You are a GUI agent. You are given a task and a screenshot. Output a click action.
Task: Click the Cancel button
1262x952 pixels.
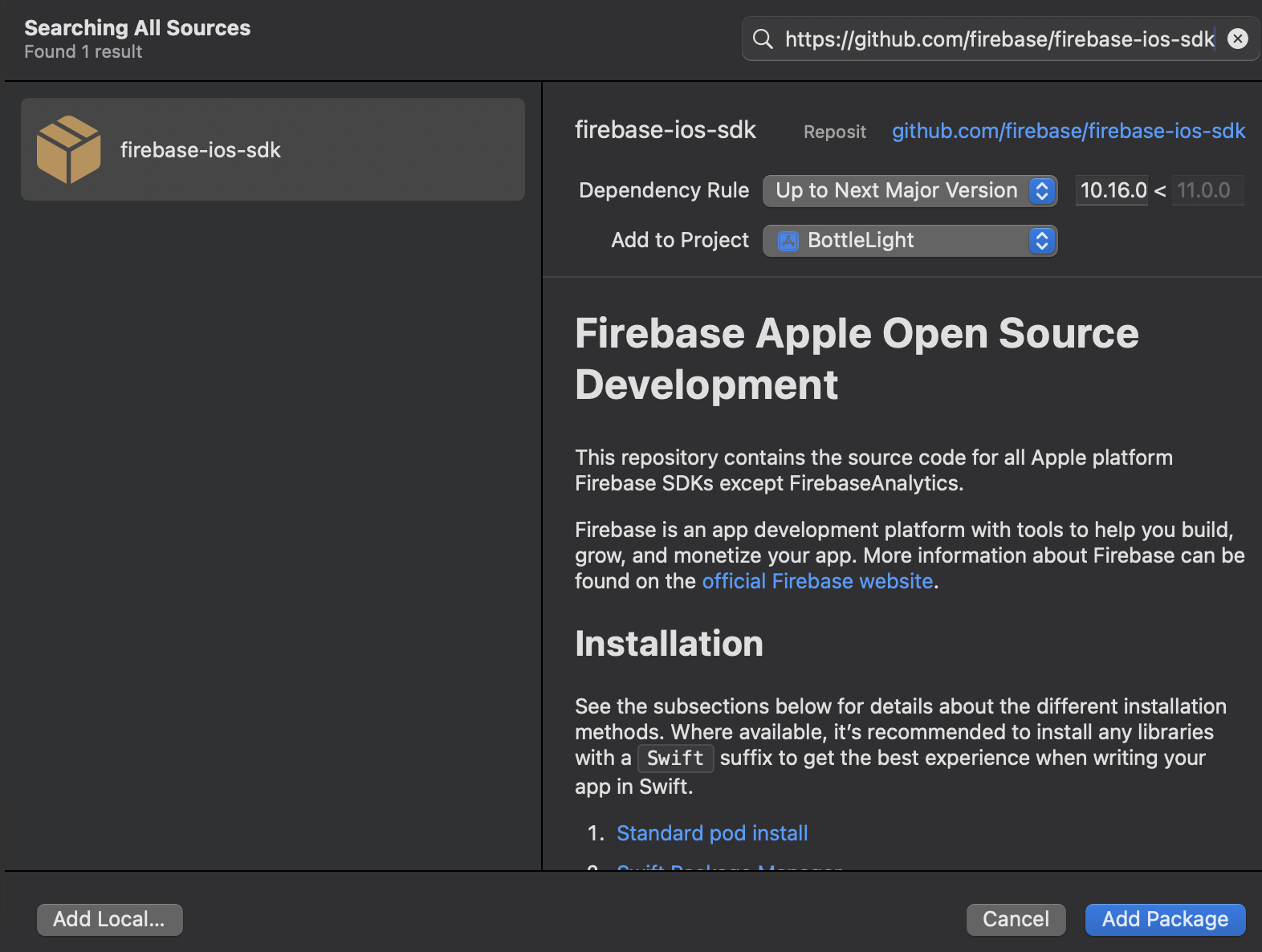click(x=1016, y=919)
